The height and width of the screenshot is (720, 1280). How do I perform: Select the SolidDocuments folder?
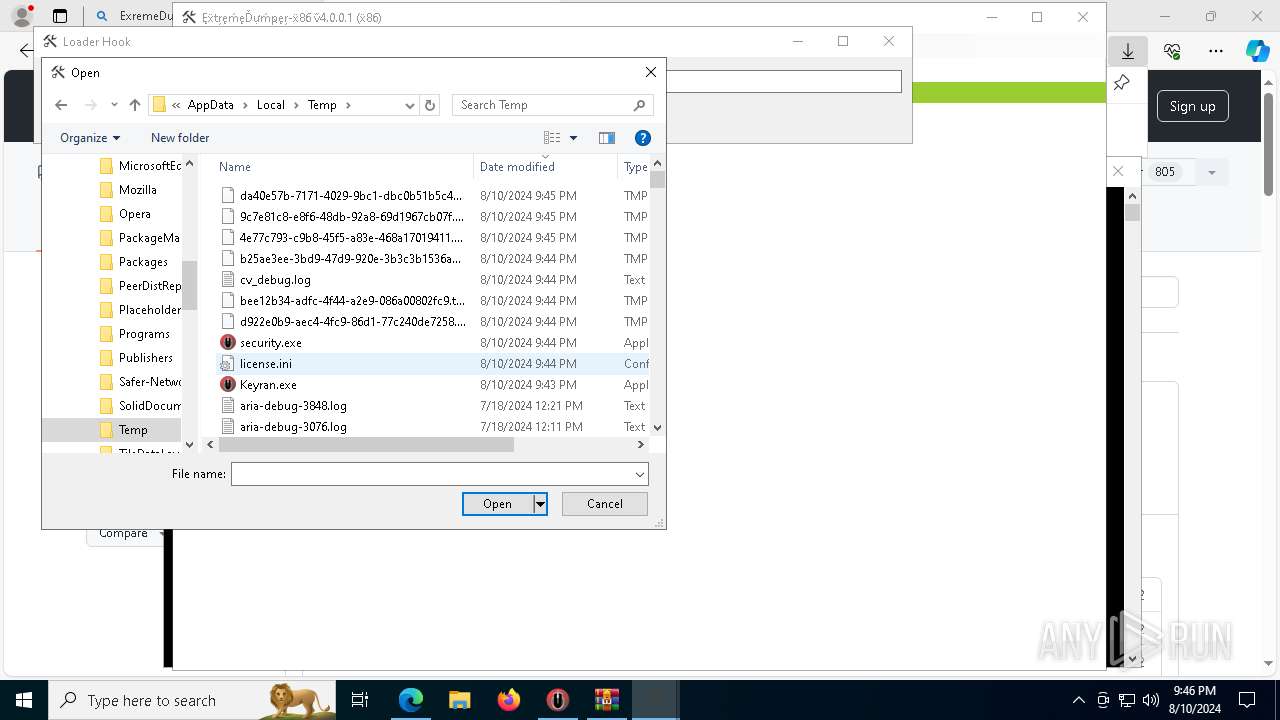coord(149,406)
